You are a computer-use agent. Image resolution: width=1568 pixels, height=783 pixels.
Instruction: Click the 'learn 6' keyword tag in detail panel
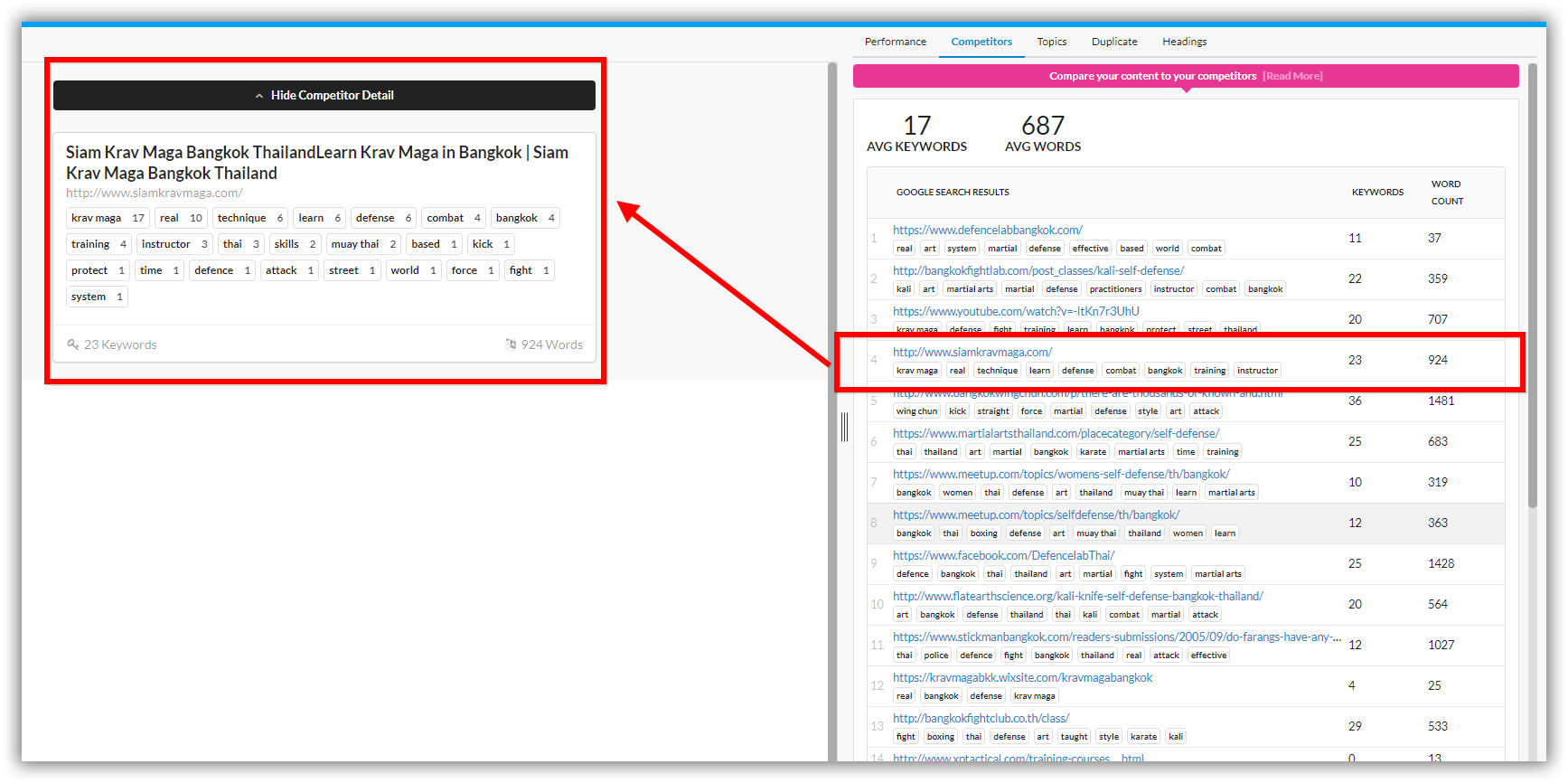coord(319,218)
